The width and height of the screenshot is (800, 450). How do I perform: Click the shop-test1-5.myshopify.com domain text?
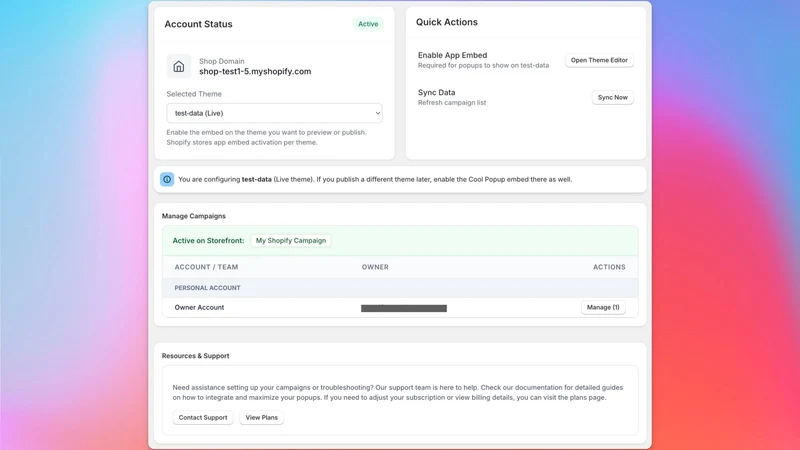click(255, 71)
